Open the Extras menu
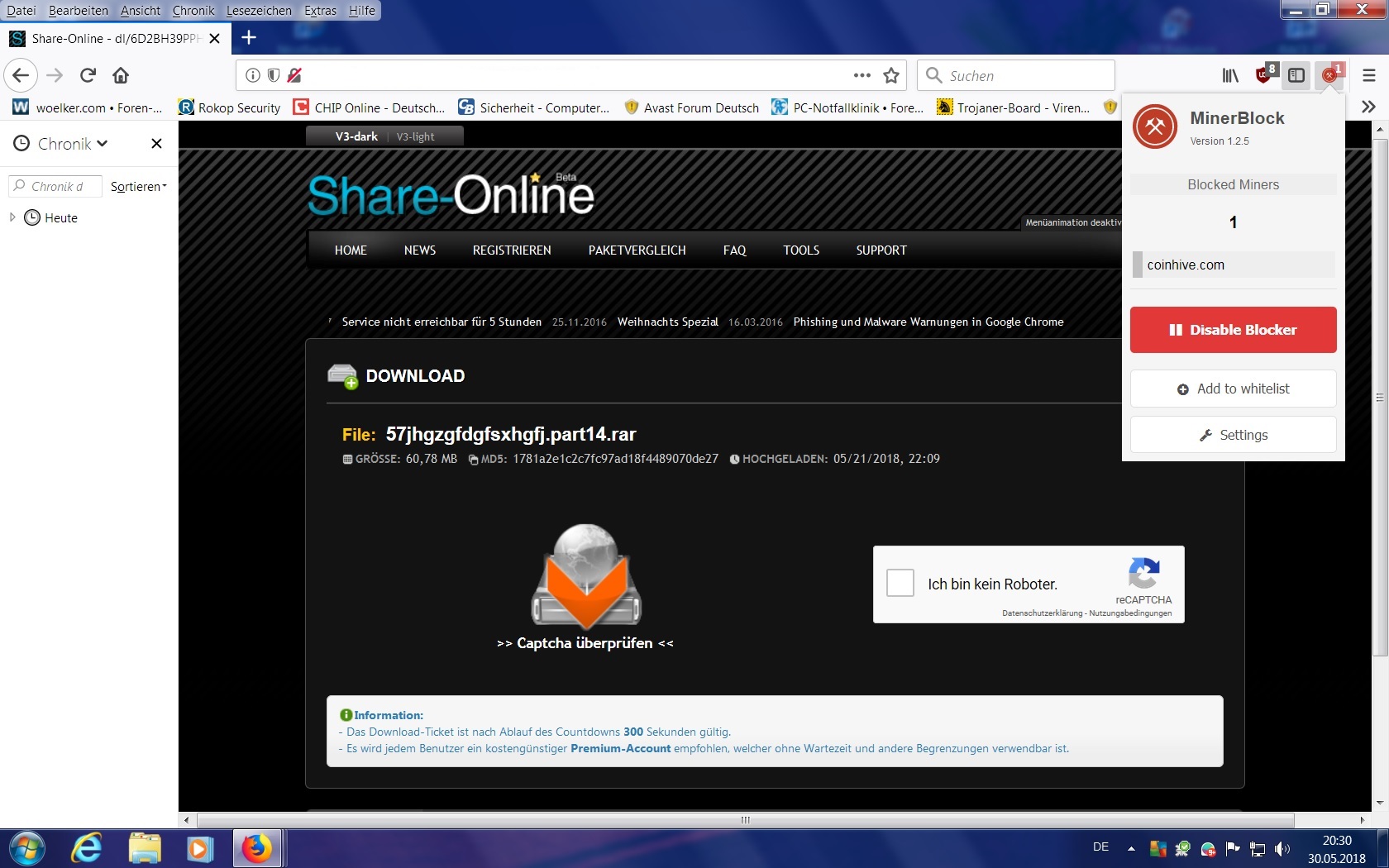The width and height of the screenshot is (1389, 868). (x=320, y=10)
